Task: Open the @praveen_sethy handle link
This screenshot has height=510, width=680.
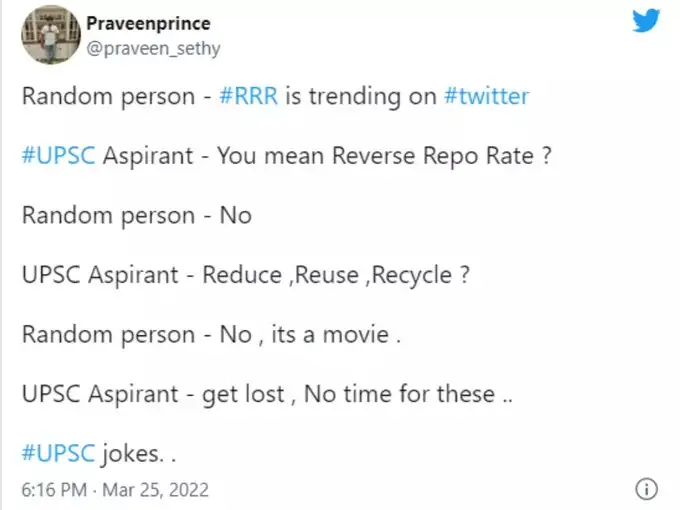Action: (x=154, y=48)
